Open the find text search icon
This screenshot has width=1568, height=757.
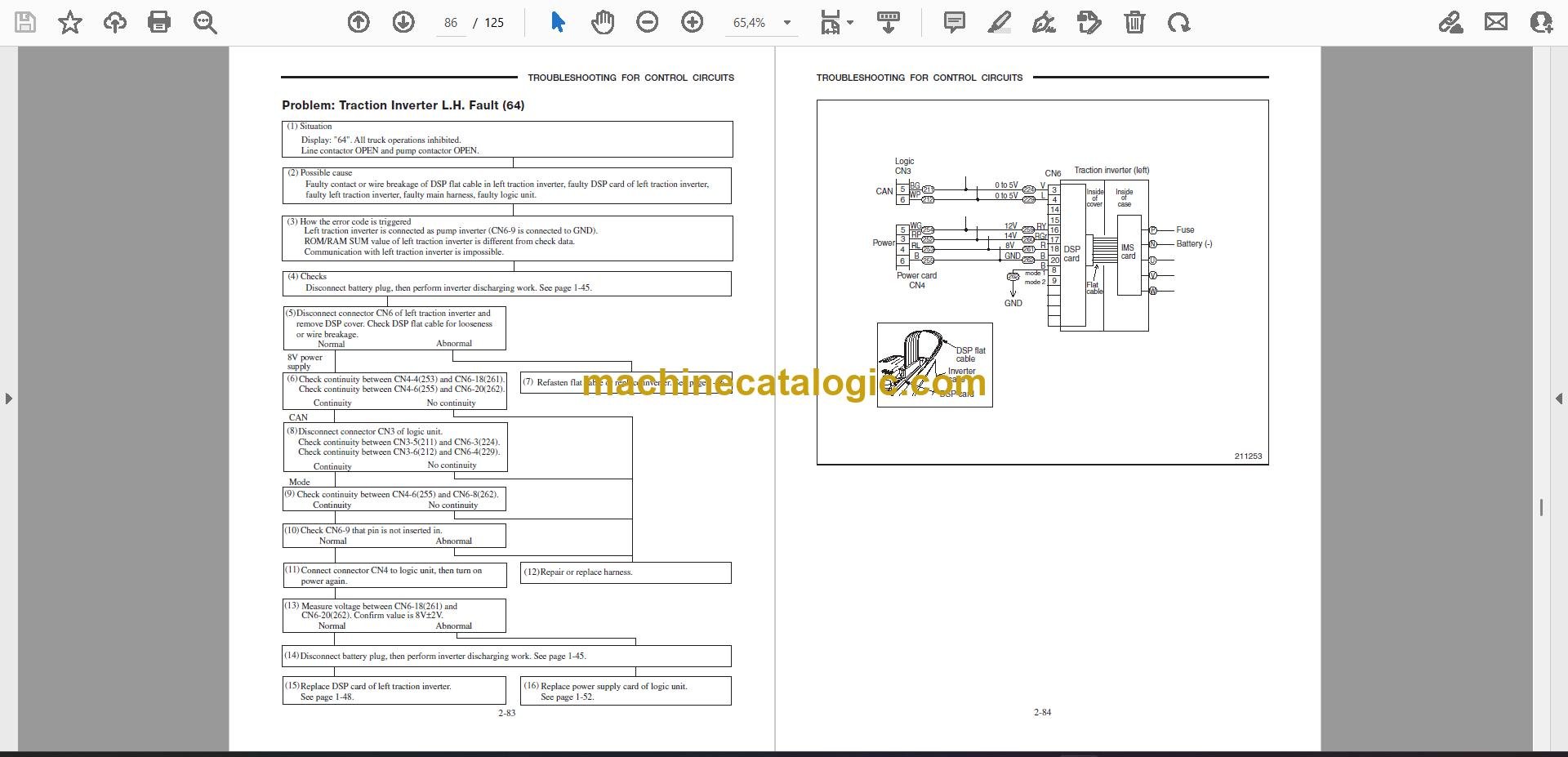click(x=205, y=22)
